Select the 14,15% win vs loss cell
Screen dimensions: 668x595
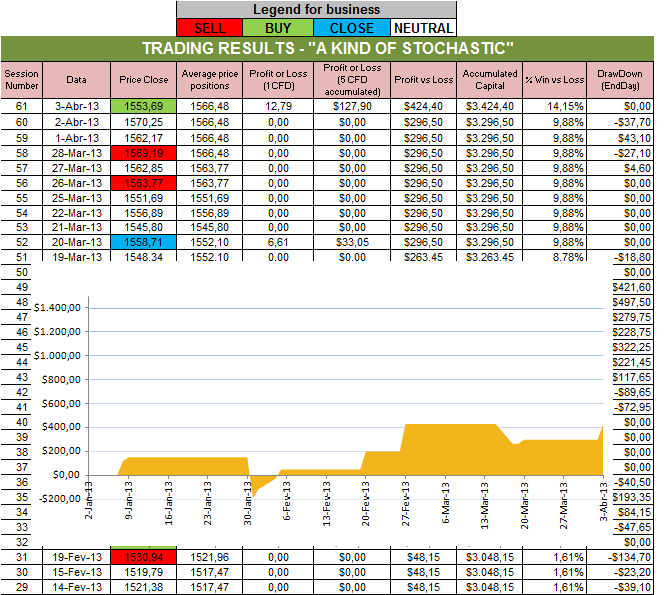[554, 105]
